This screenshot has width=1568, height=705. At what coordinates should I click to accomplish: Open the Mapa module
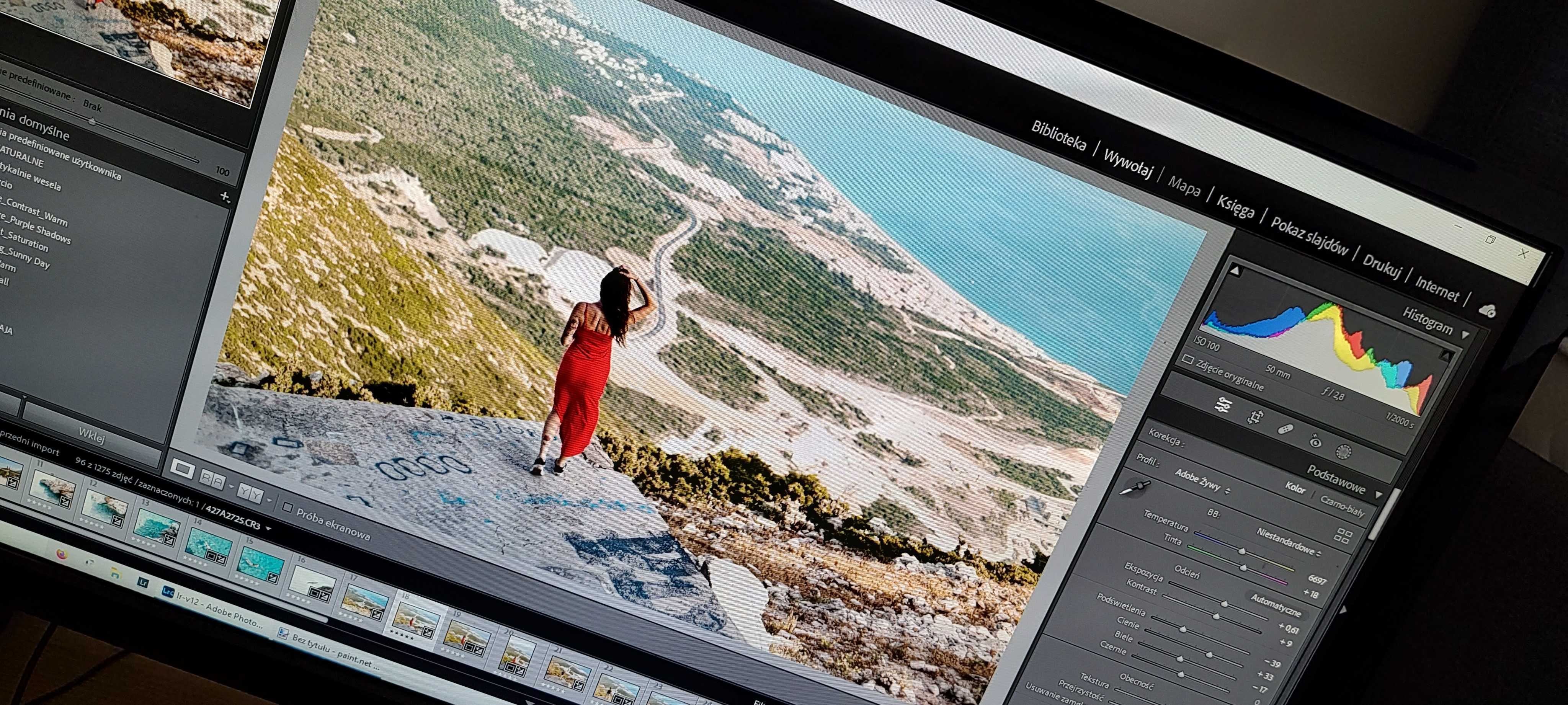(x=1184, y=186)
